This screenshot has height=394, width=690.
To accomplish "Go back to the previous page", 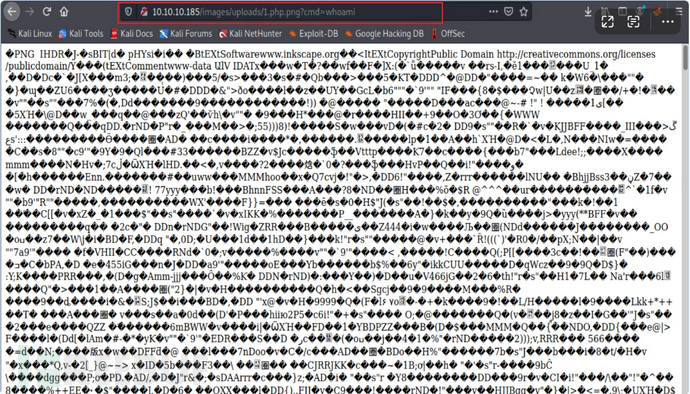I will (12, 12).
